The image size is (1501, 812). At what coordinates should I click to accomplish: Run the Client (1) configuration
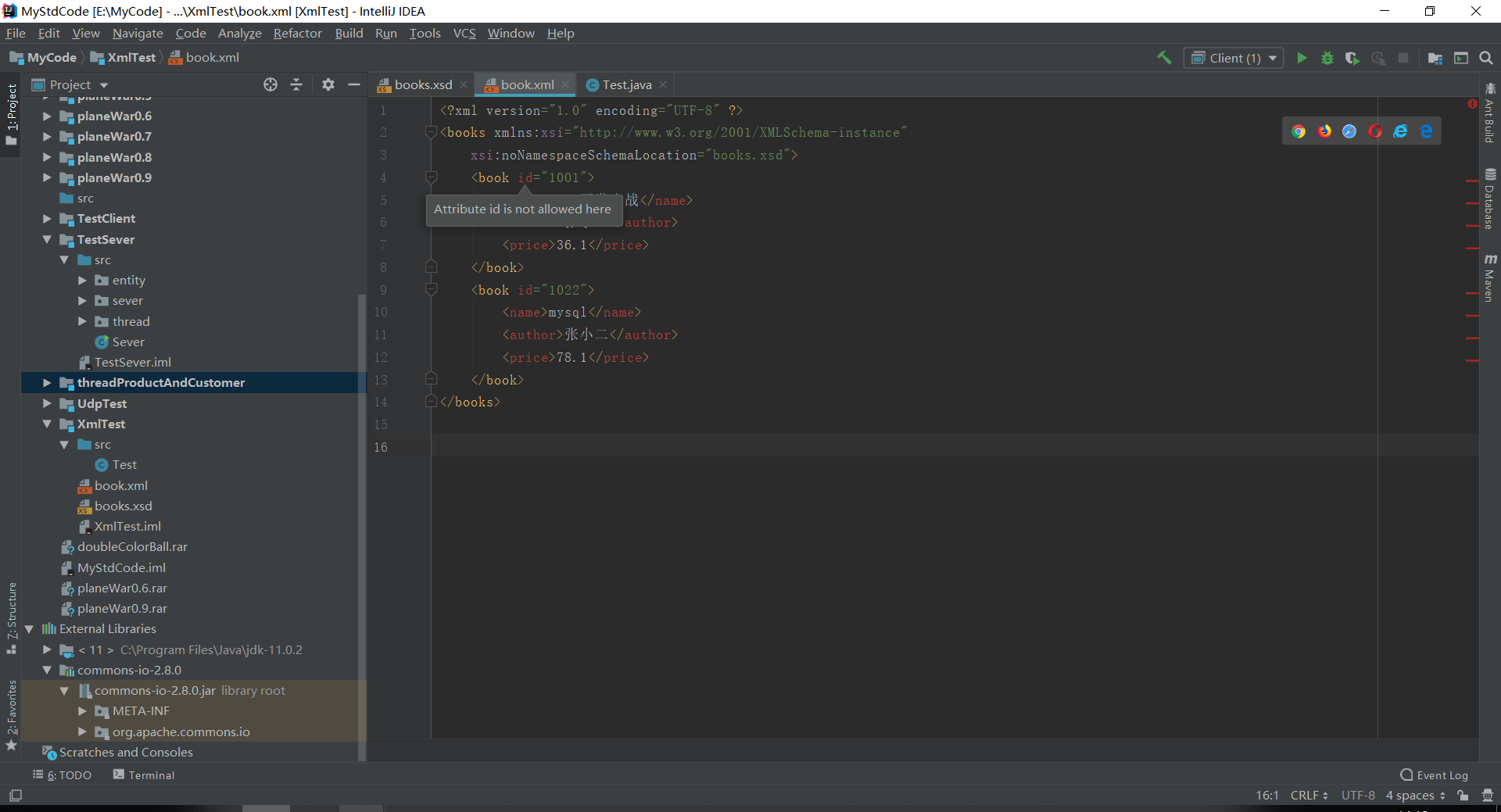point(1302,58)
